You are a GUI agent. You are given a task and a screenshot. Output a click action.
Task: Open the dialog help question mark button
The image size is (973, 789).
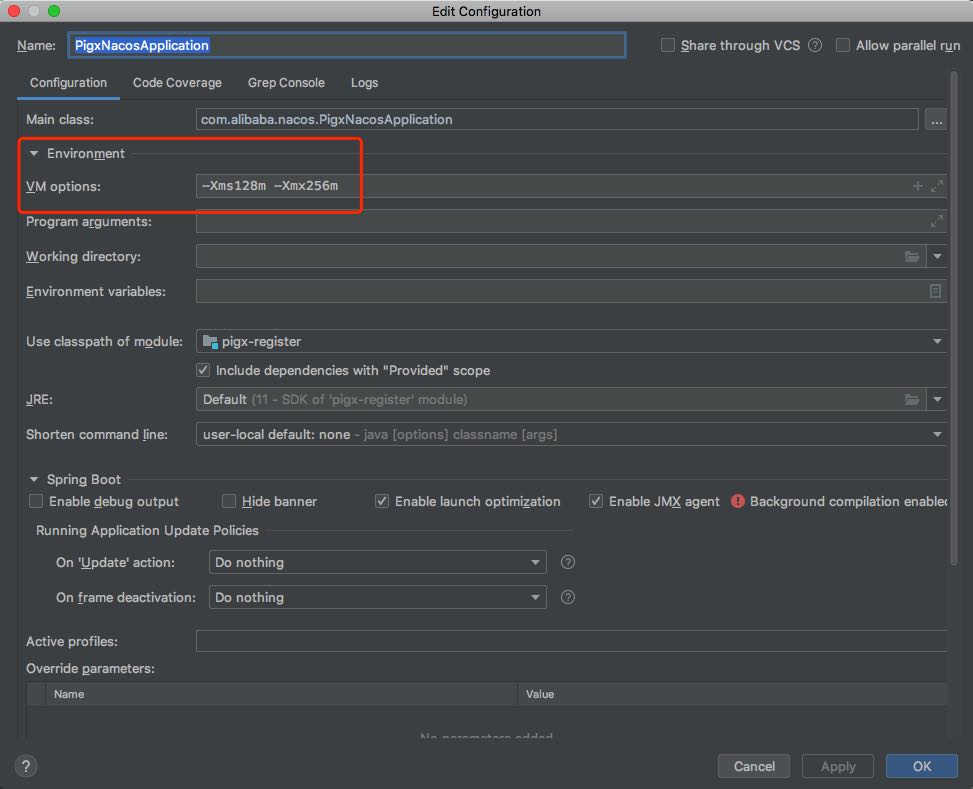point(26,766)
